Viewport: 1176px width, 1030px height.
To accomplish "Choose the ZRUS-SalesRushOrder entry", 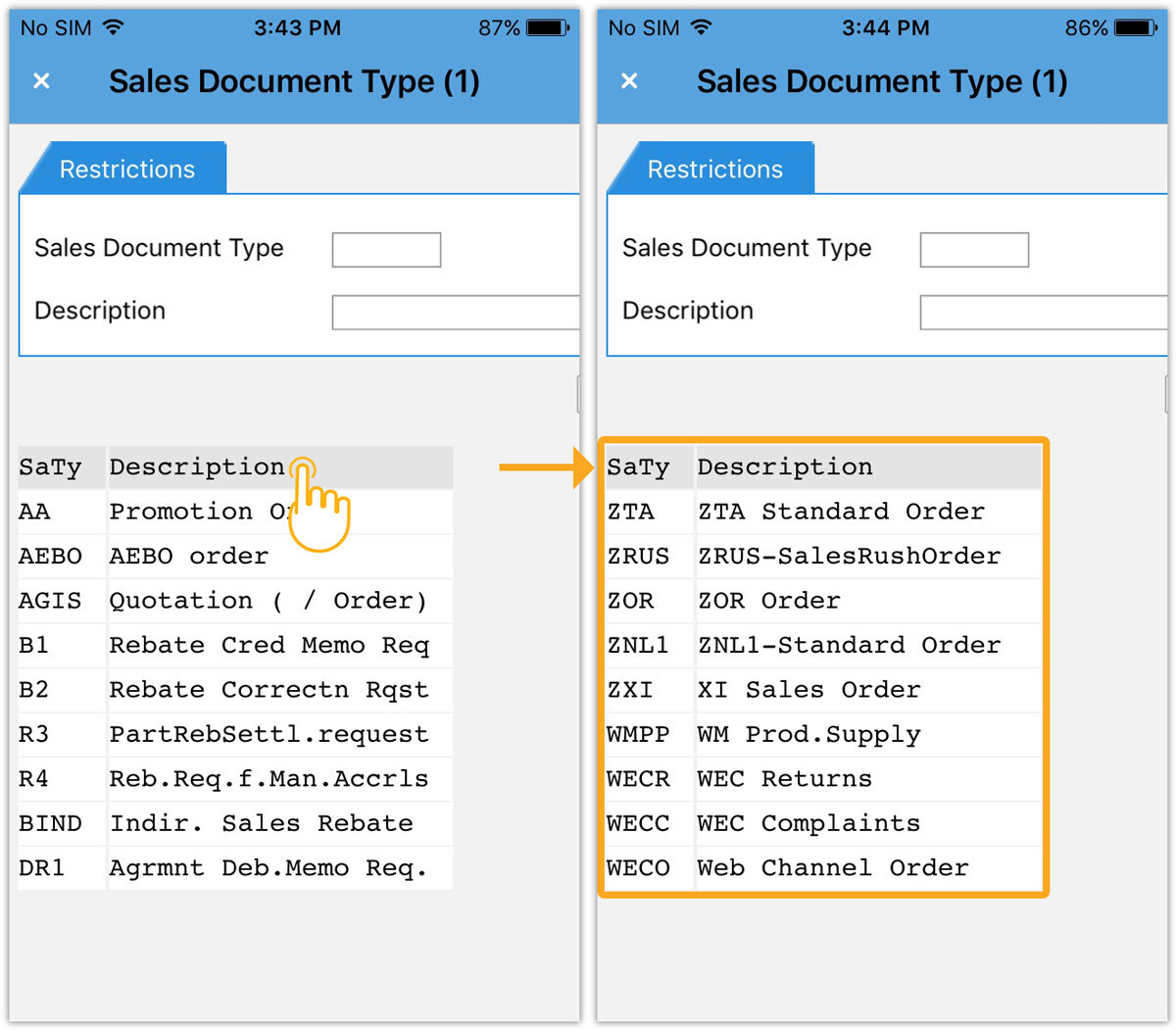I will [849, 557].
